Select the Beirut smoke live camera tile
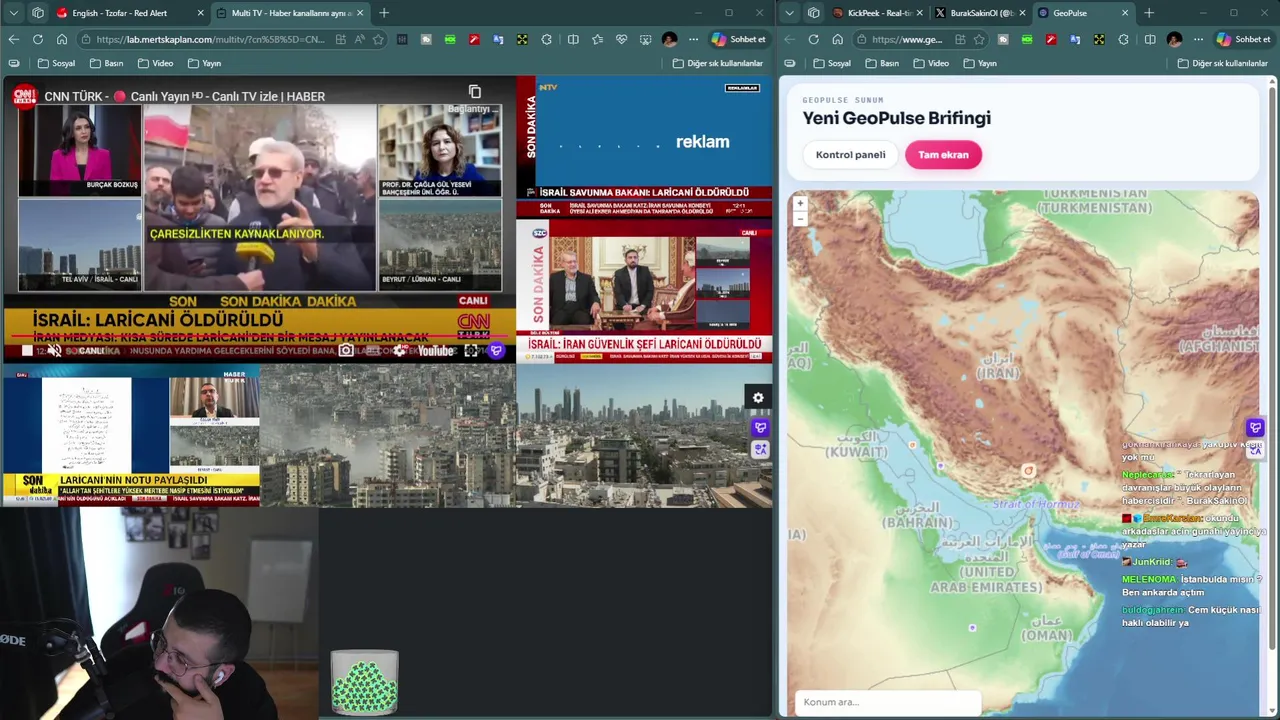 coord(388,435)
